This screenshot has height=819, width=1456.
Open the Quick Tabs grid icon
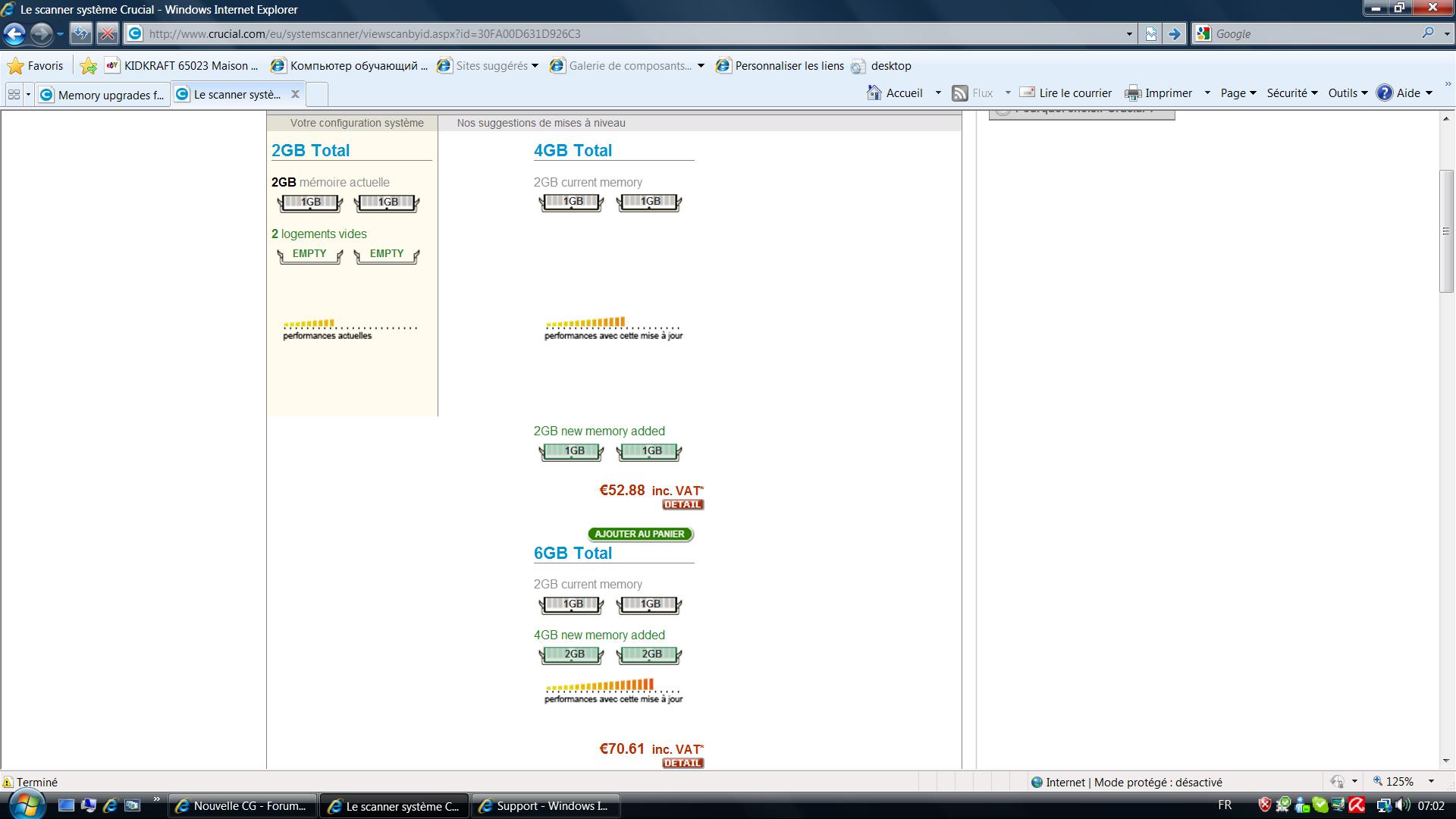(x=14, y=94)
